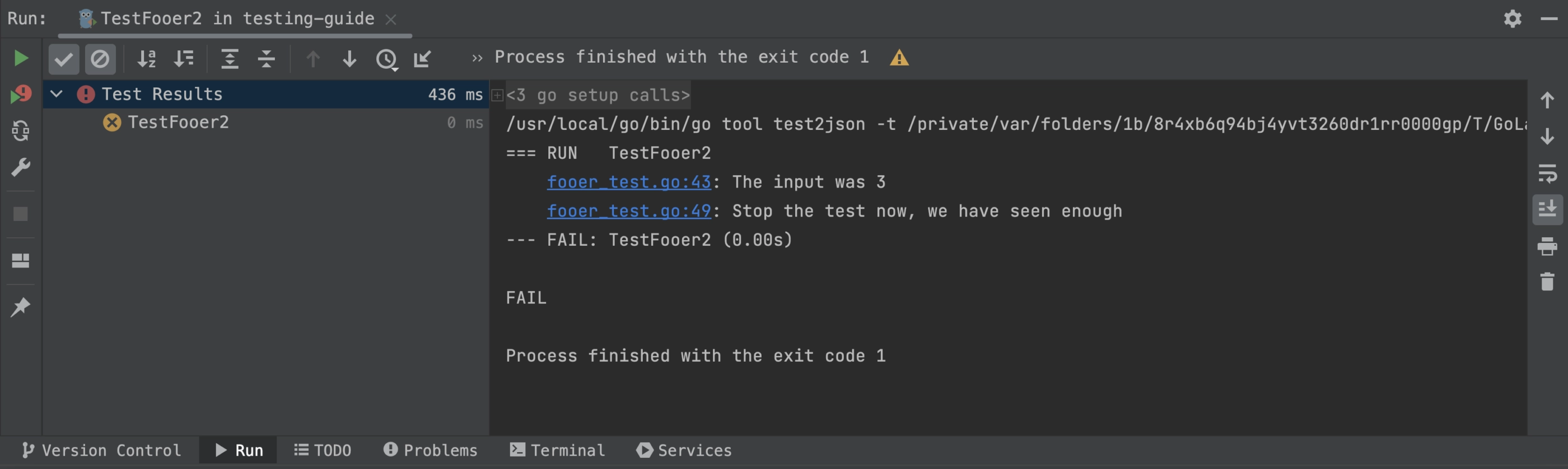
Task: Import tests from file icon
Action: point(422,59)
